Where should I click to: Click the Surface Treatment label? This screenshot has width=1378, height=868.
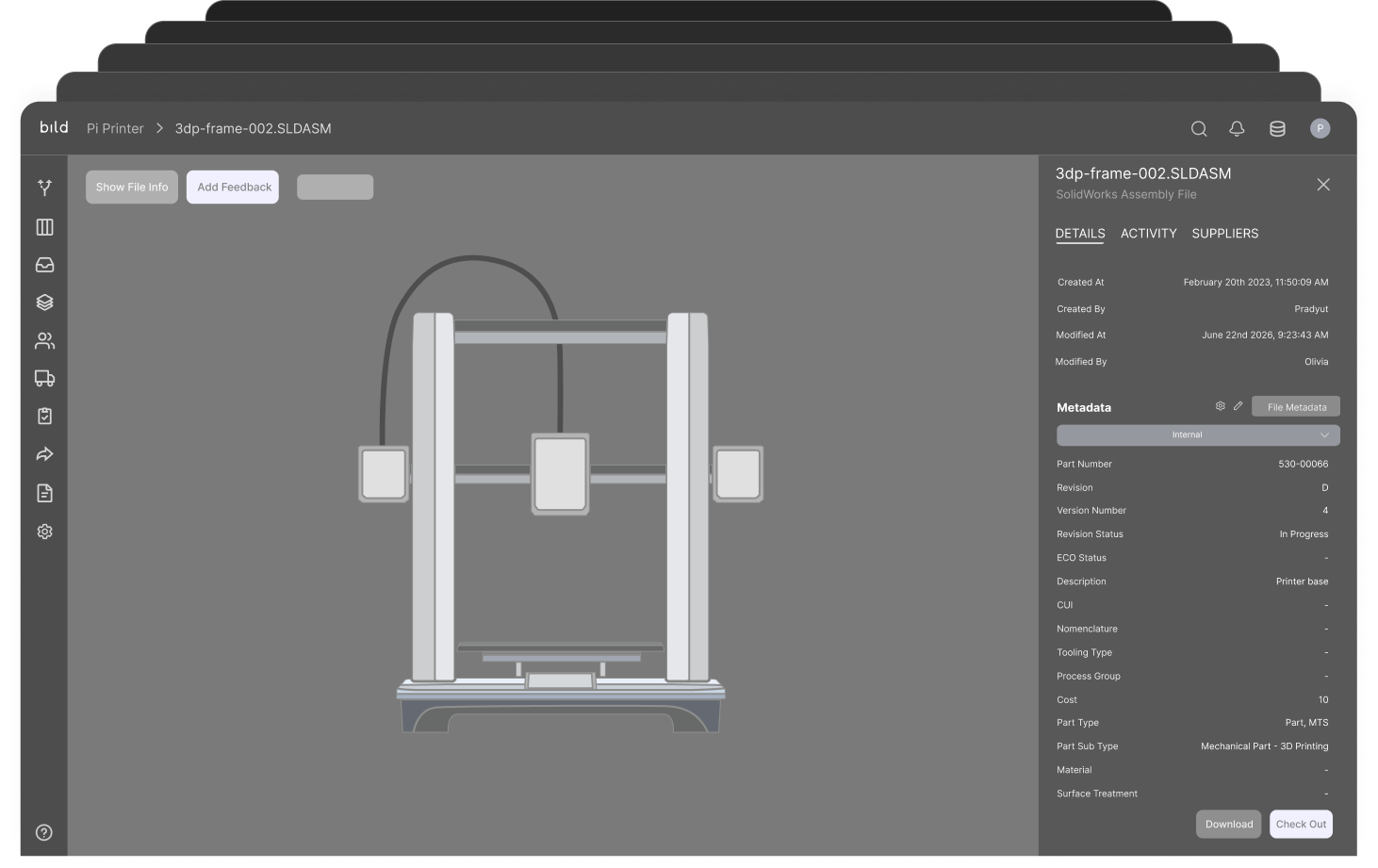coord(1097,794)
